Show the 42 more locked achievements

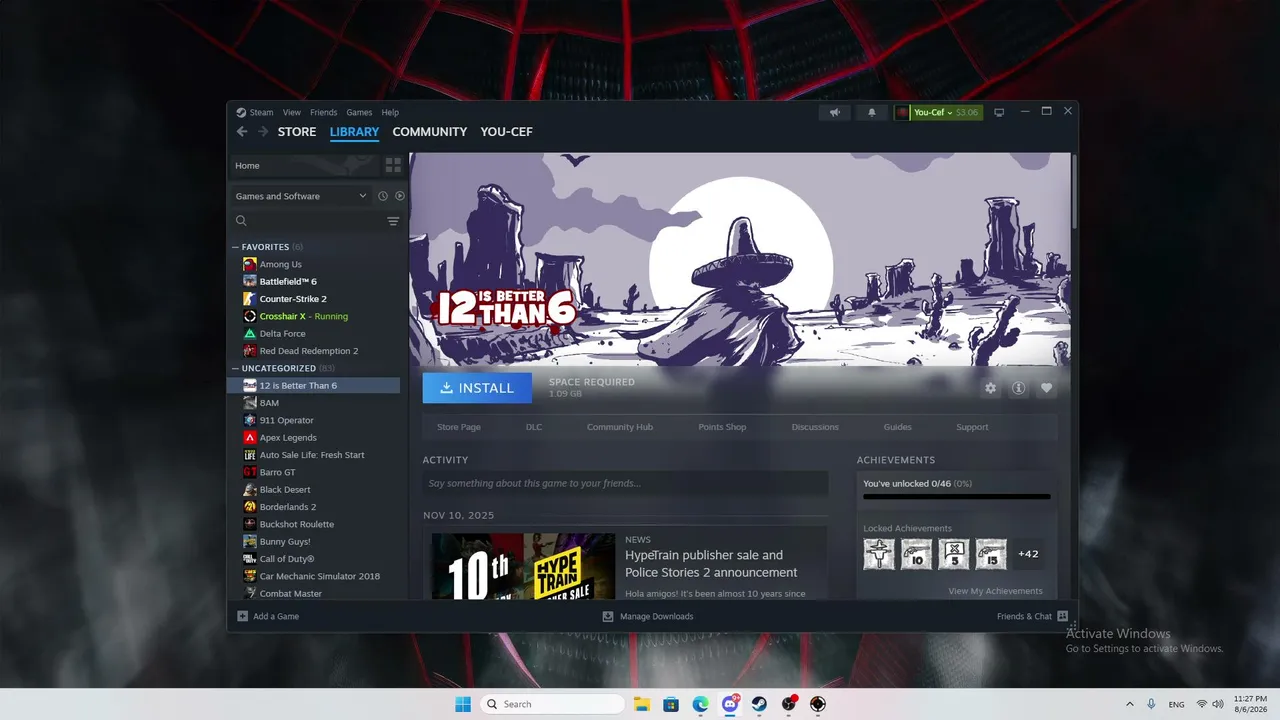pyautogui.click(x=1028, y=554)
